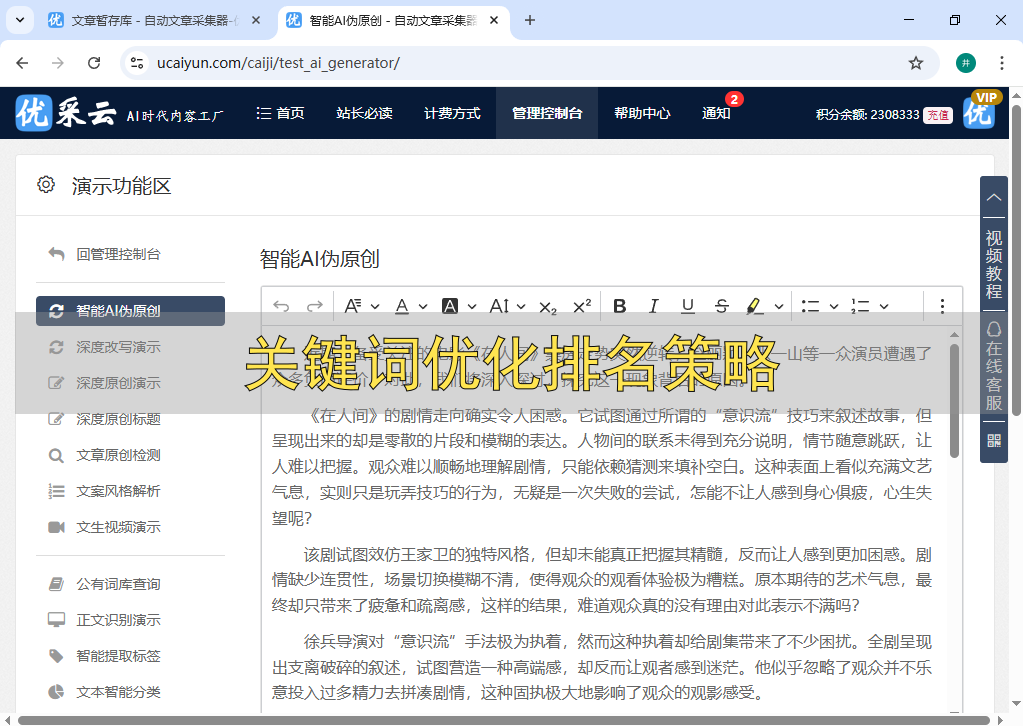The height and width of the screenshot is (726, 1023).
Task: Open the font family AI tool
Action: pos(499,306)
